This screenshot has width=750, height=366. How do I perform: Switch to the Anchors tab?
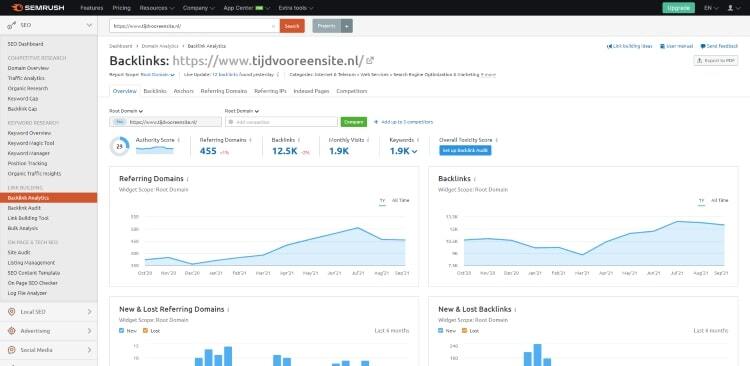coord(184,91)
